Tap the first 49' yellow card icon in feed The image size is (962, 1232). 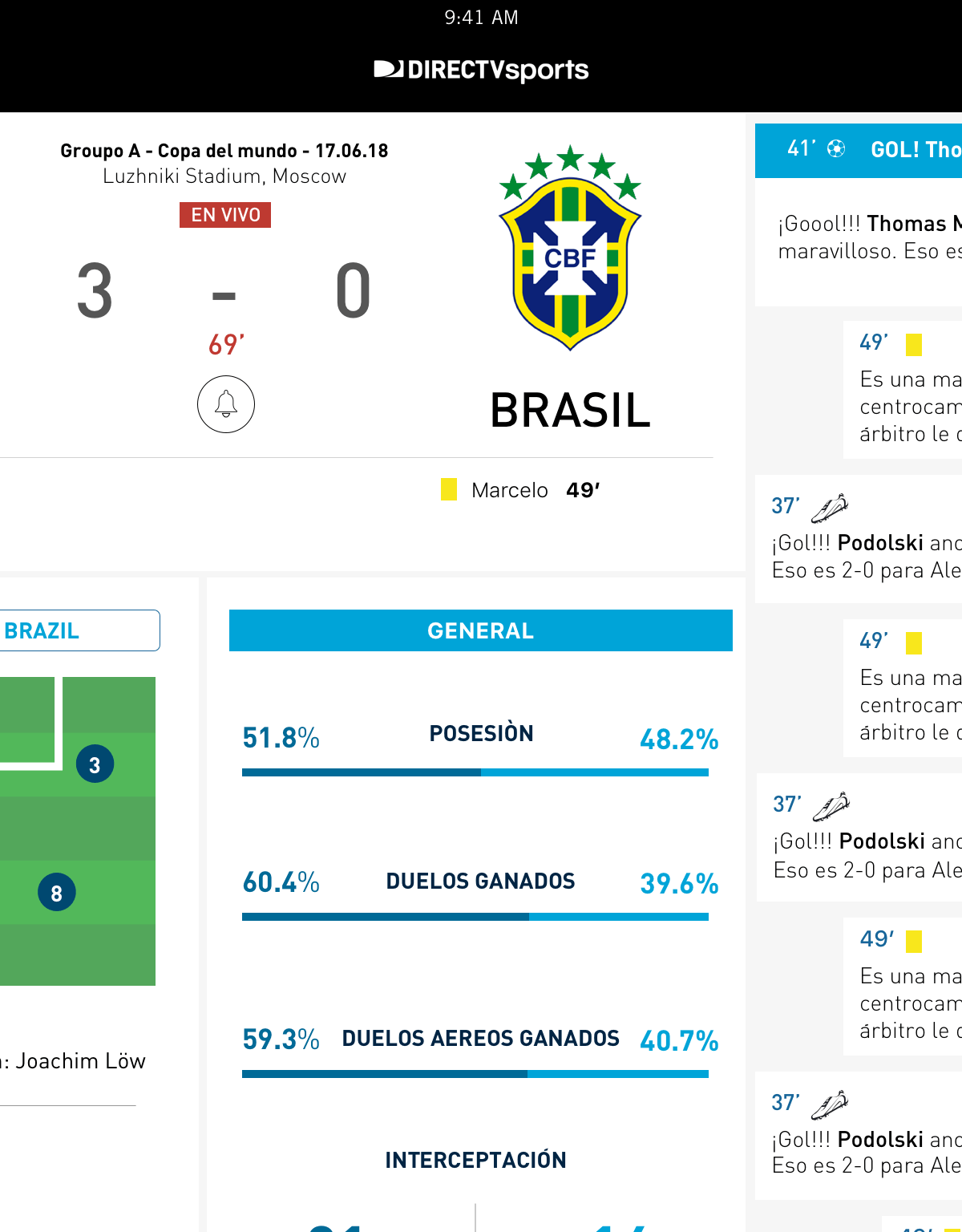click(913, 345)
